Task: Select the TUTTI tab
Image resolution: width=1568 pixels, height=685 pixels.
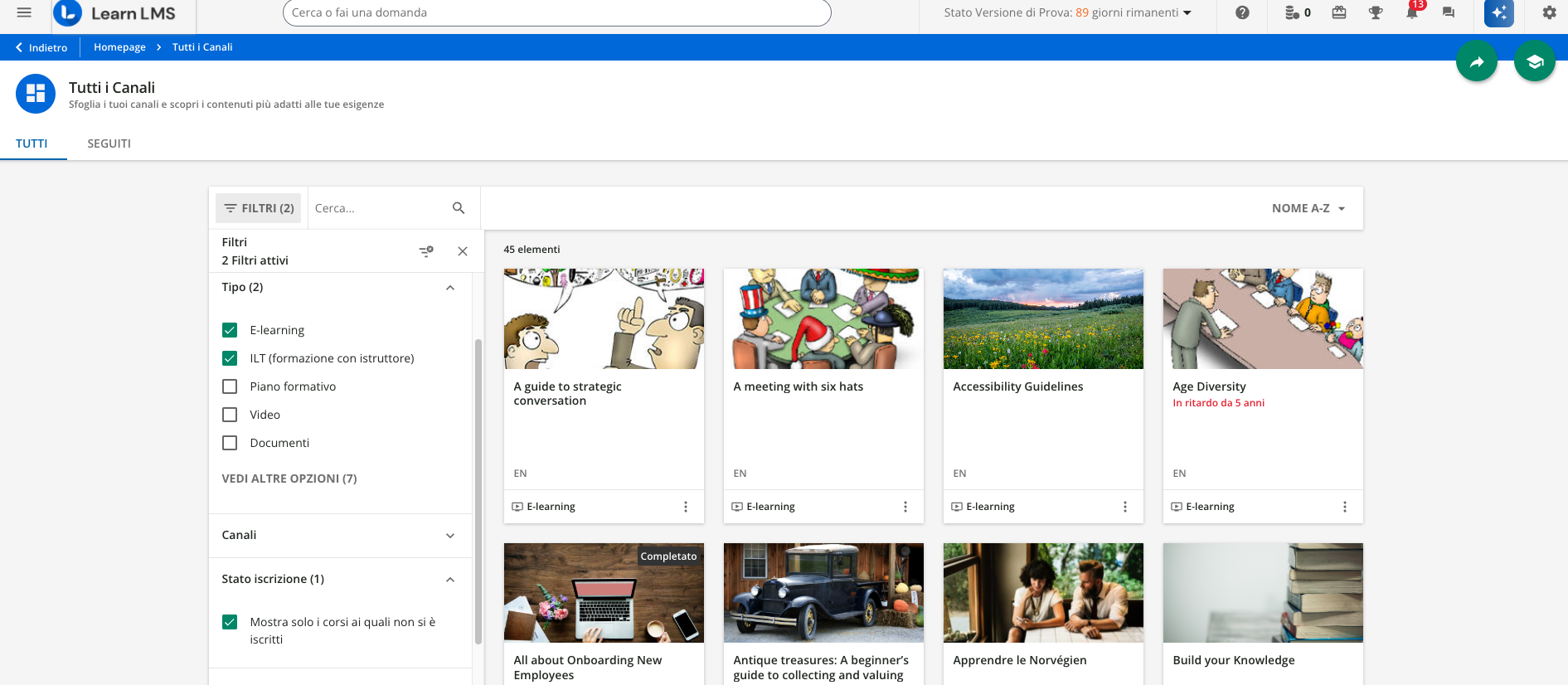Action: [32, 143]
